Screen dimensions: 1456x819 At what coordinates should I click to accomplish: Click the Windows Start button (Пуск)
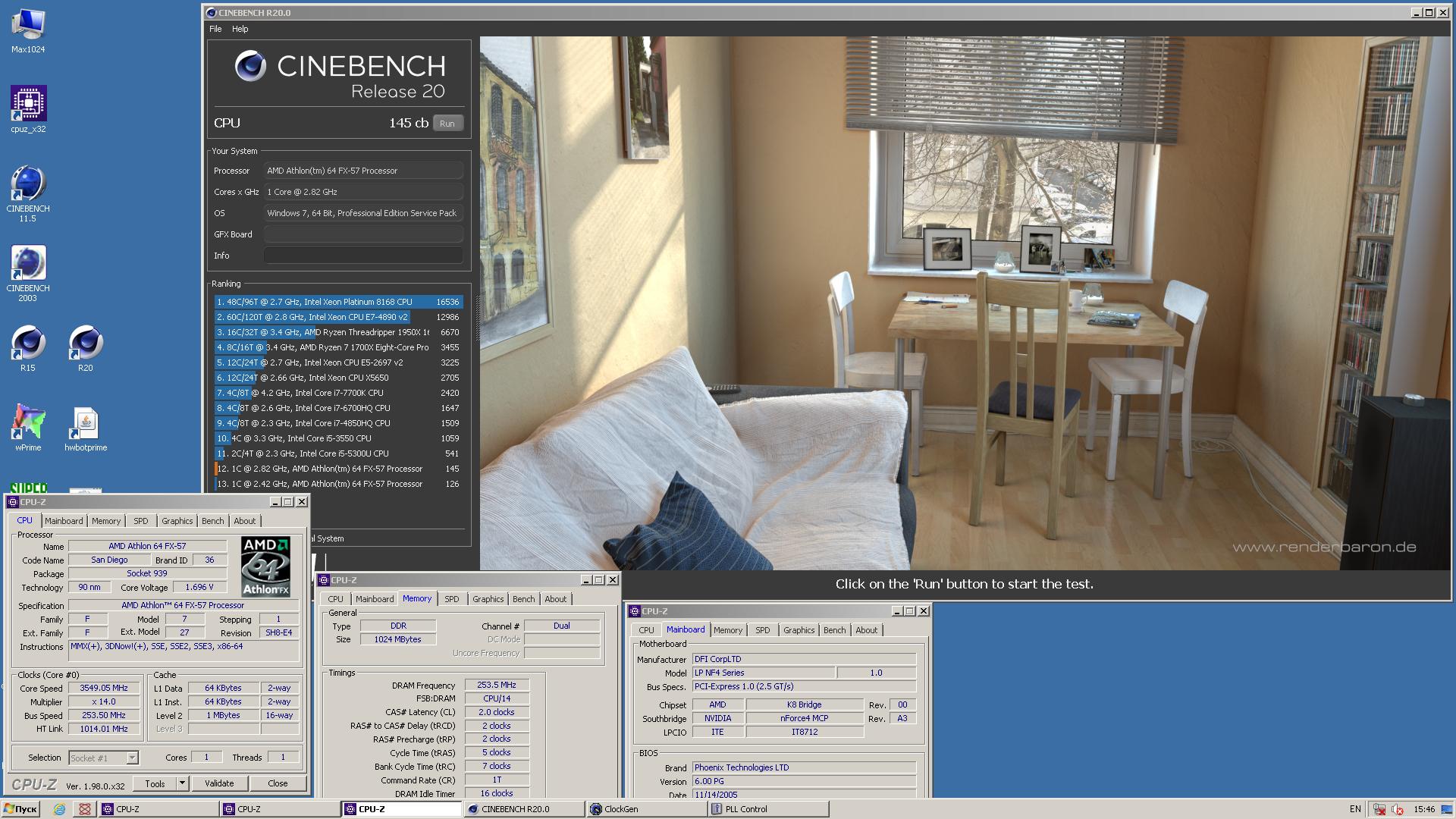20,809
